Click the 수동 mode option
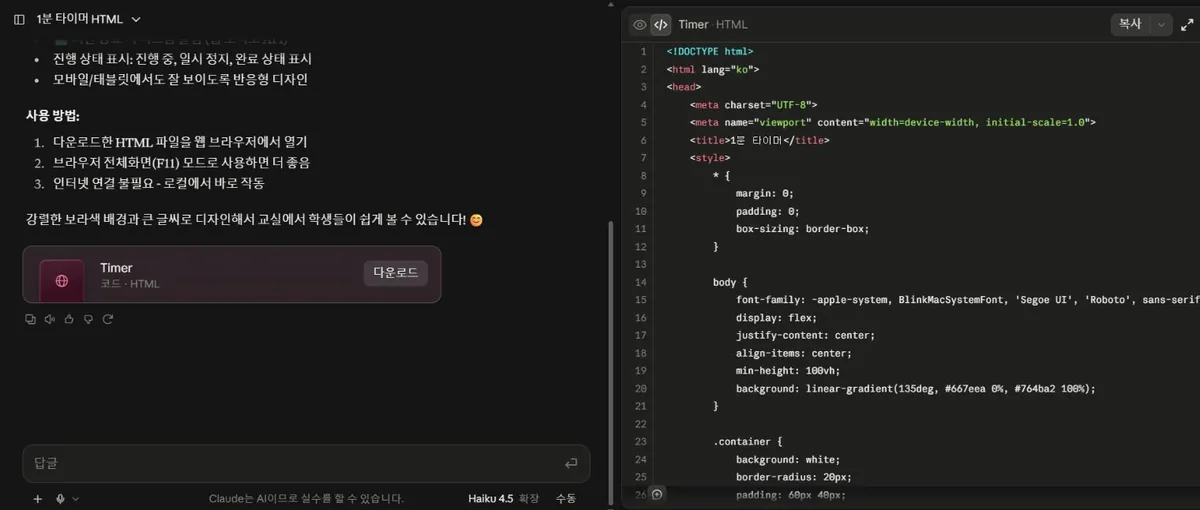The image size is (1200, 510). 566,498
